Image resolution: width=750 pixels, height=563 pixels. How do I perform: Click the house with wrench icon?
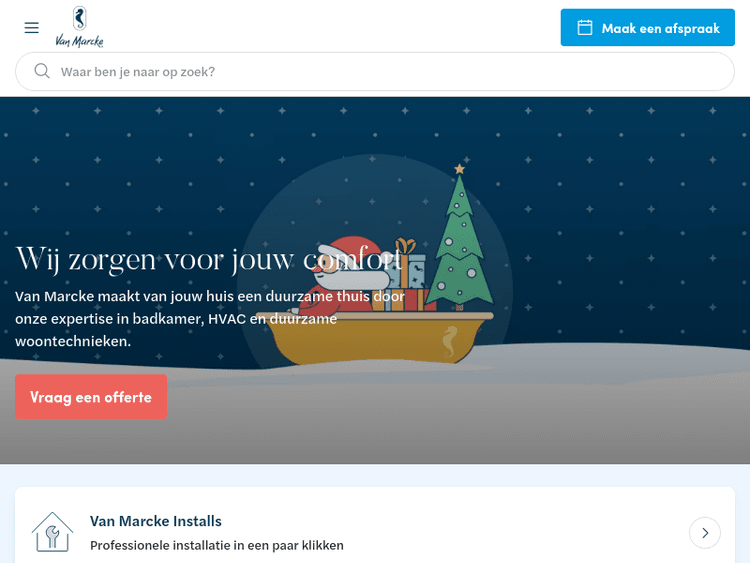[52, 532]
